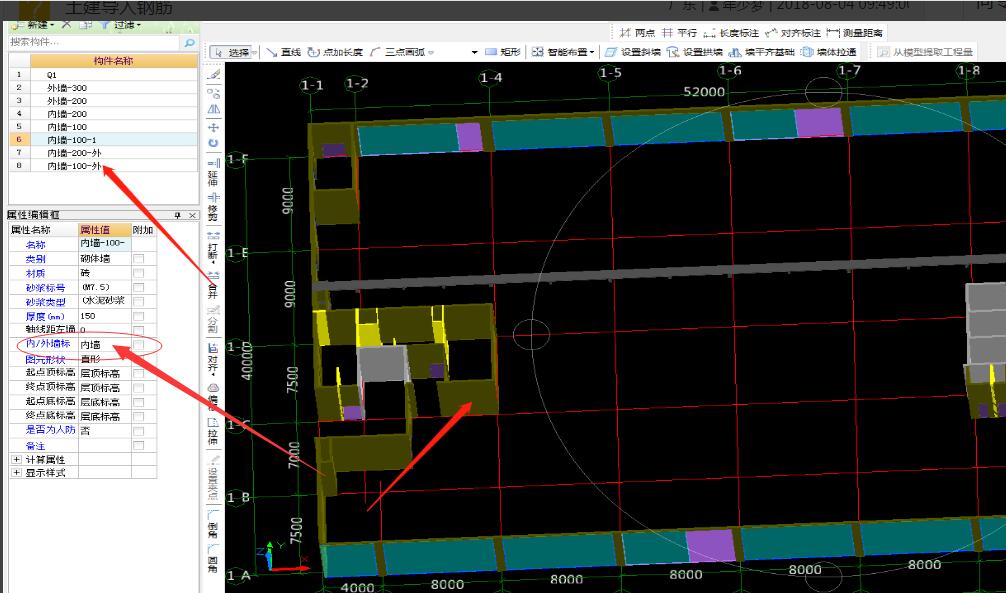Click the 构件名称 column header
1006x593 pixels.
114,61
